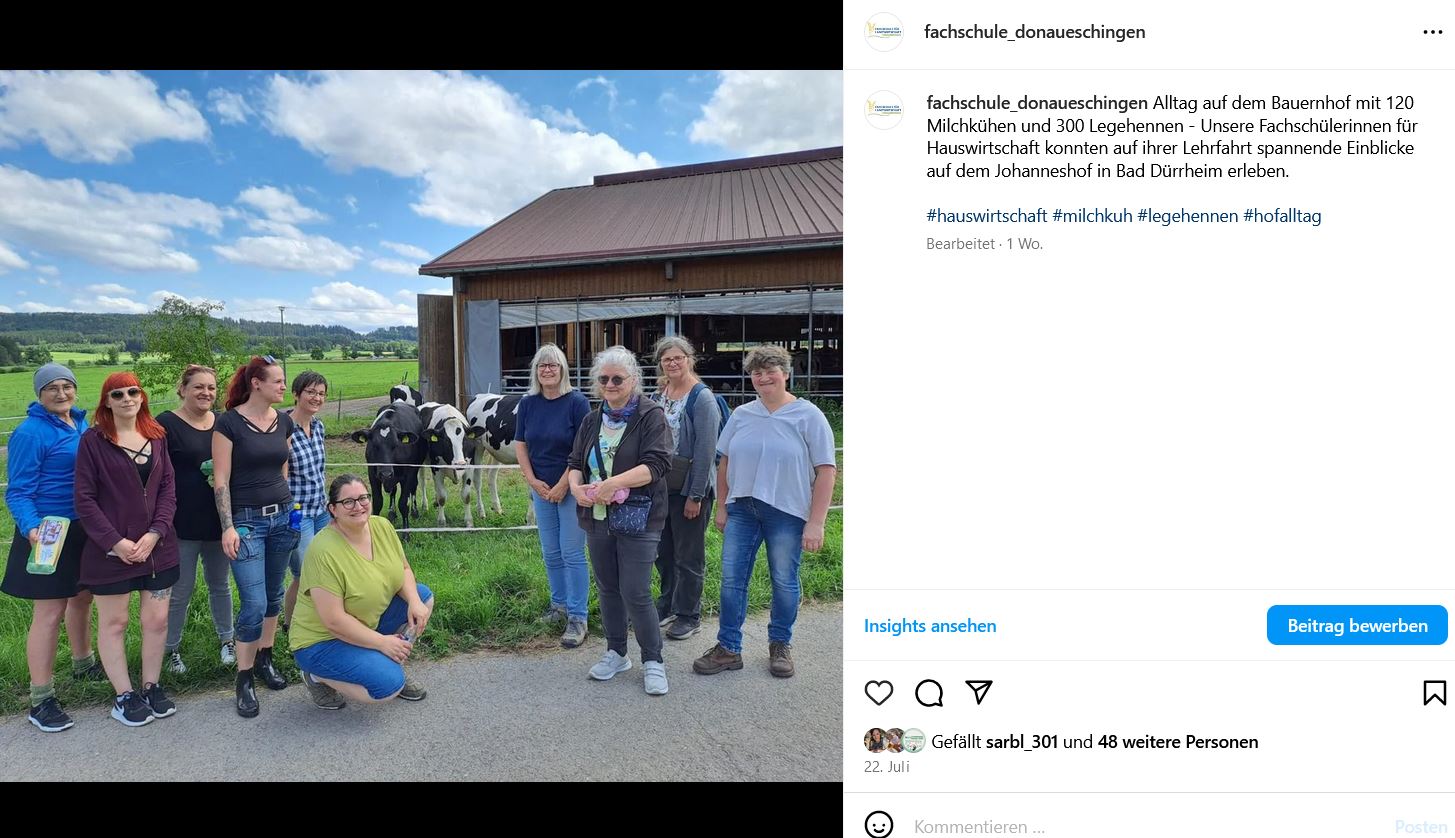
Task: Open username fachschule_donaueschingen in header
Action: coord(1035,32)
